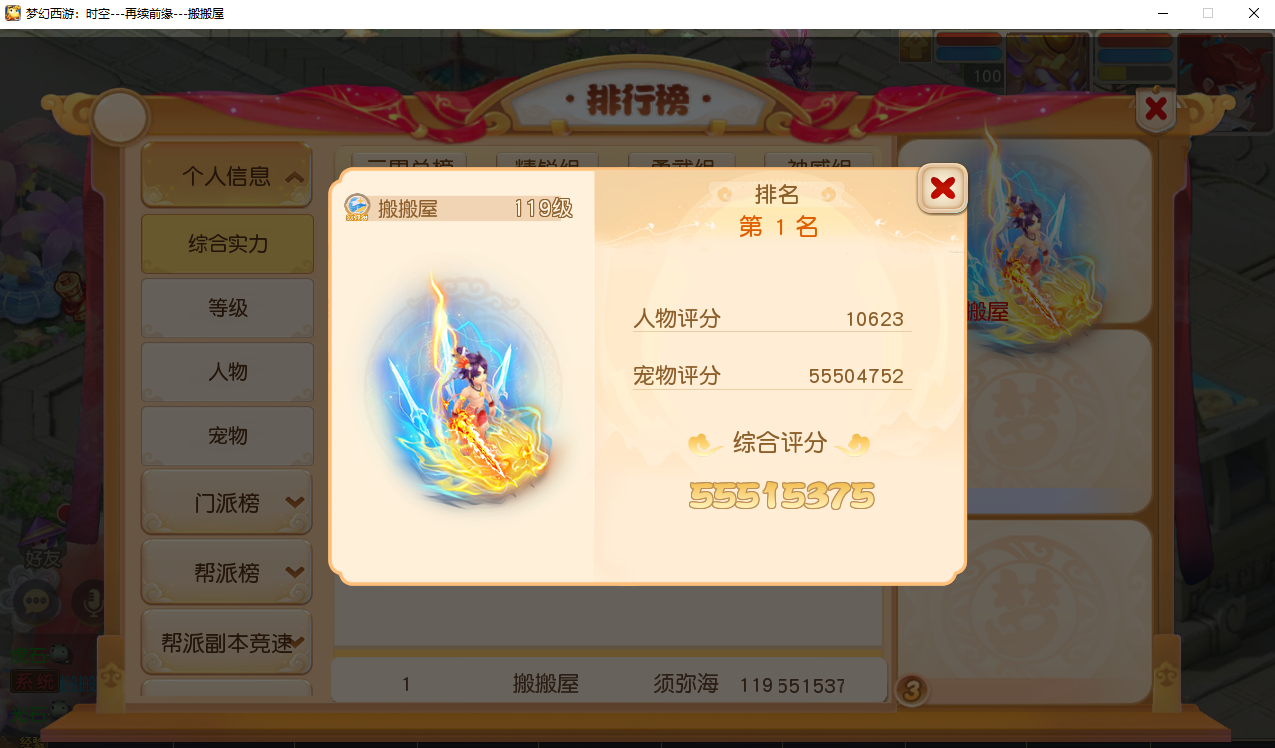Click the number 3 rank medal badge

click(913, 689)
